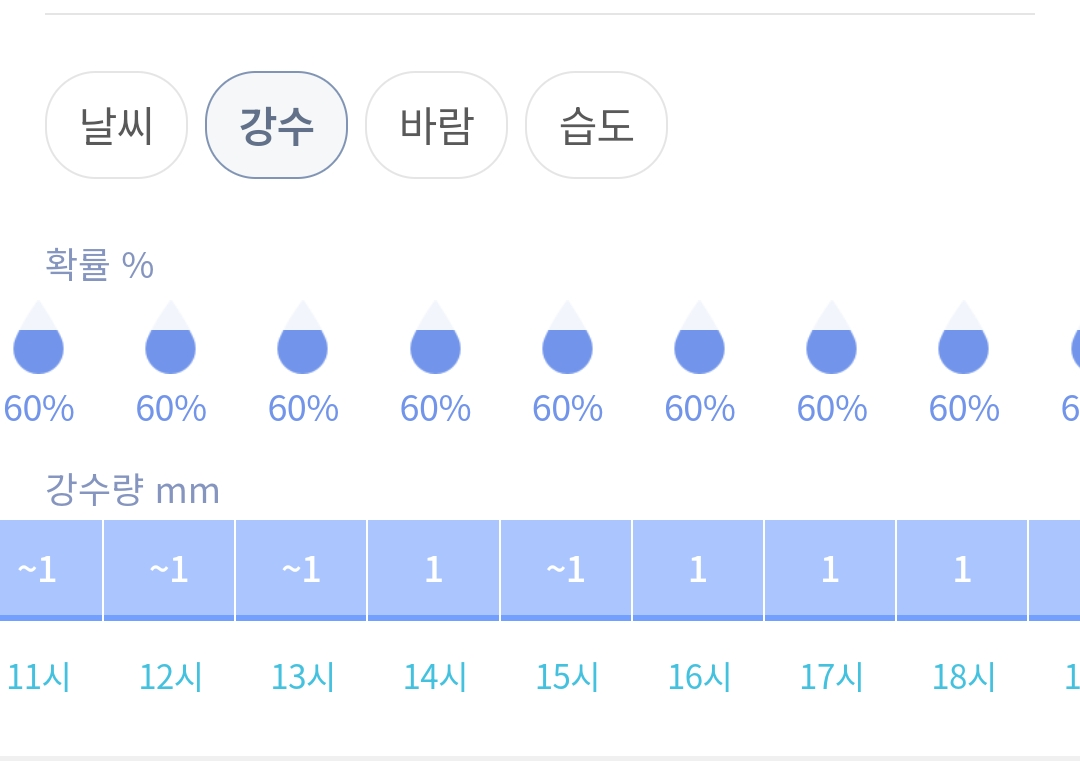Screen dimensions: 1080x761
Task: Tap the raindrop icon above 11시
Action: (38, 340)
